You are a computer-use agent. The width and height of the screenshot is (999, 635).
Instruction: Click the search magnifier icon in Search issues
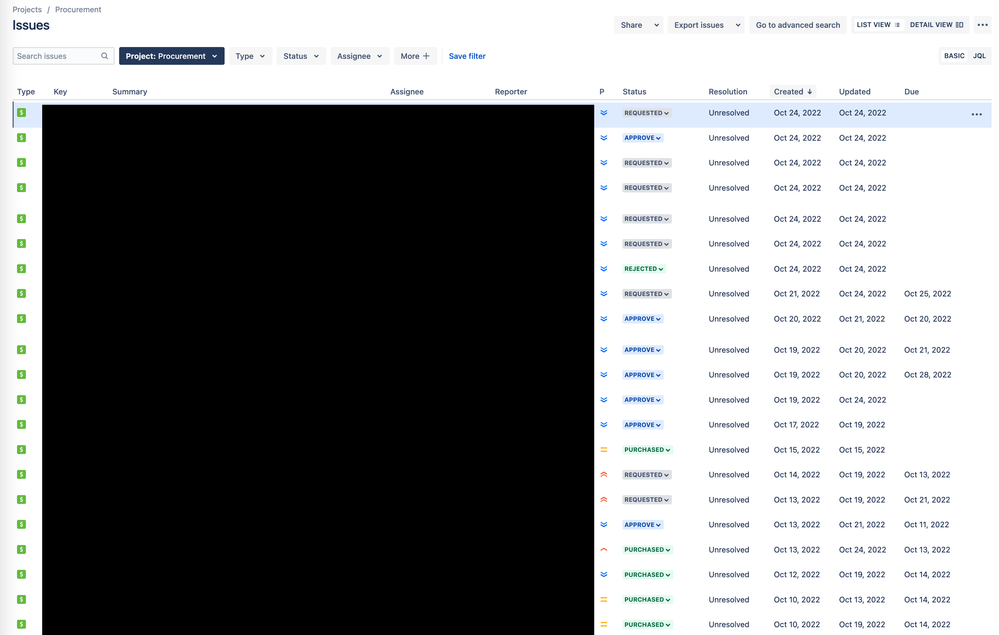coord(104,56)
